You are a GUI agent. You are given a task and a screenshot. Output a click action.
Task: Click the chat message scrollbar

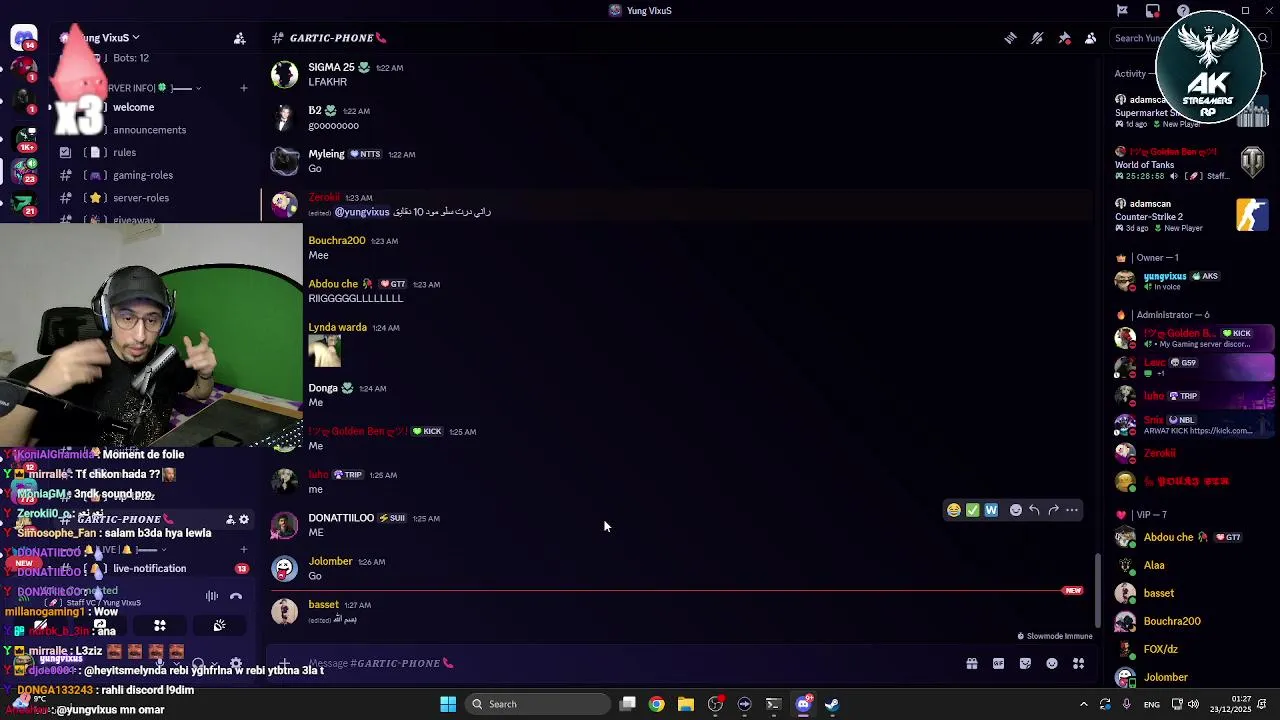[1098, 591]
